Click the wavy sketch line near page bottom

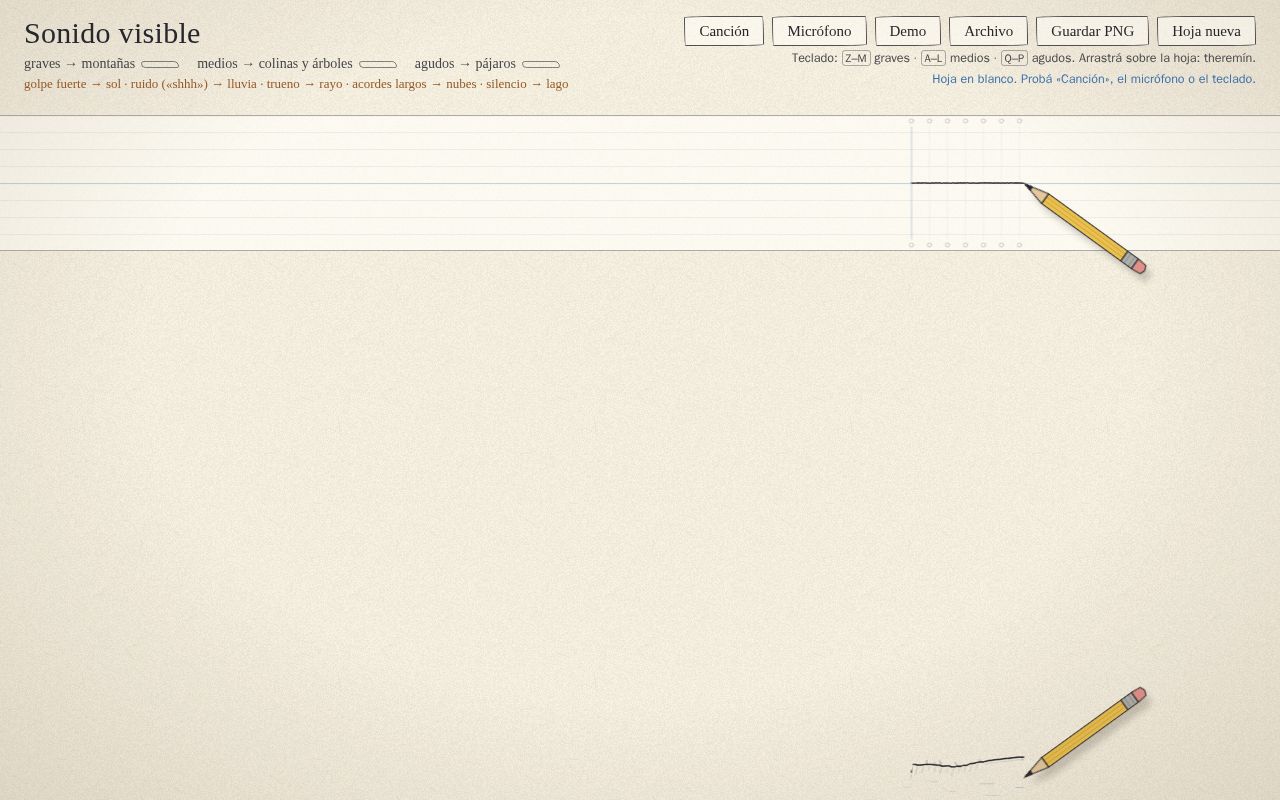tap(967, 764)
